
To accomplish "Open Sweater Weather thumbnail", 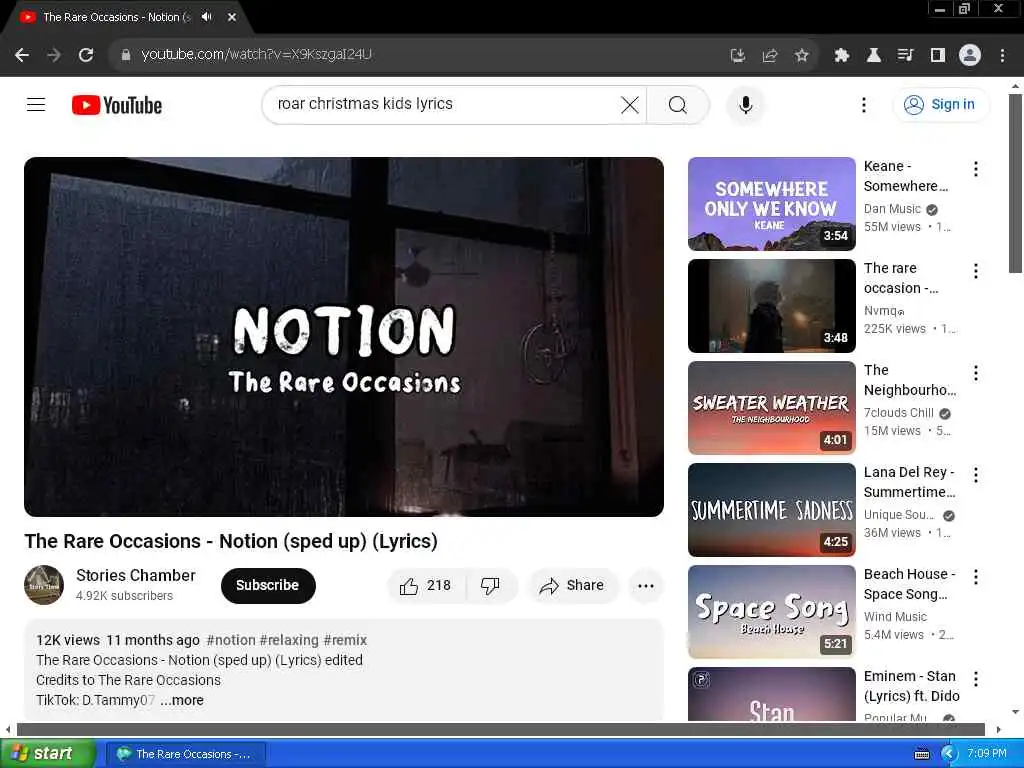I will coord(771,408).
